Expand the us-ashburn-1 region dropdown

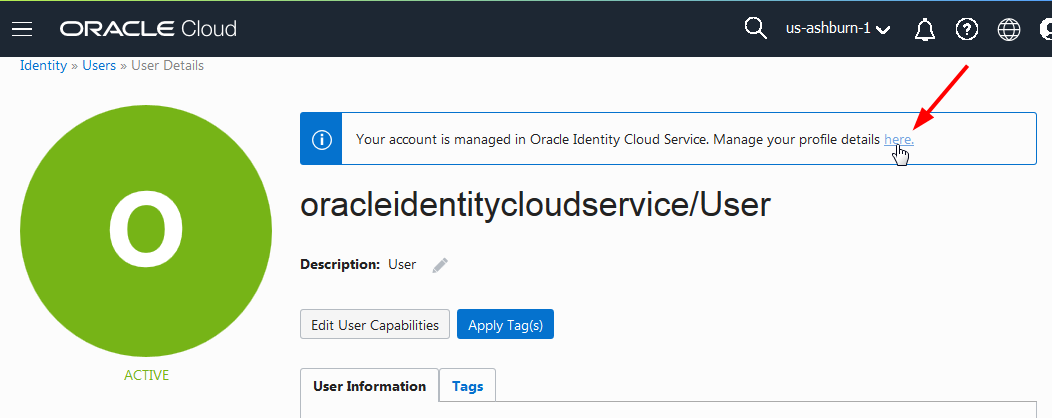point(838,29)
